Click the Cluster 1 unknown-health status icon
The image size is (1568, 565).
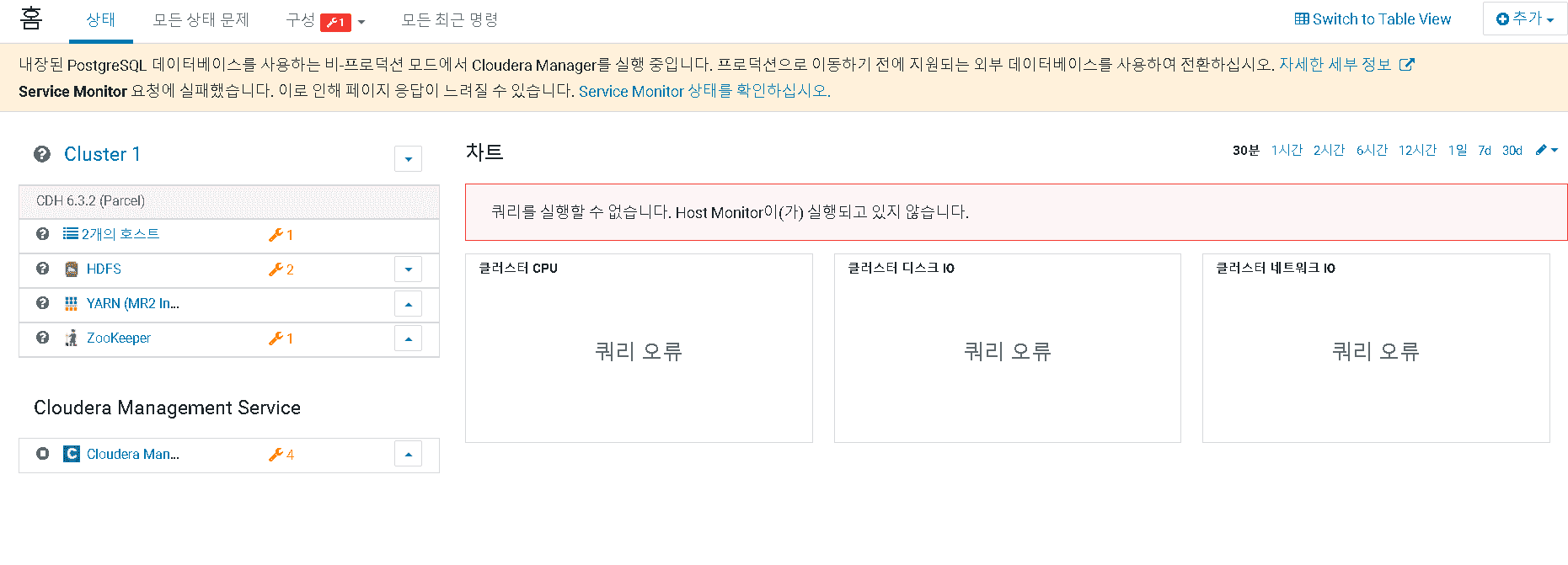point(42,154)
